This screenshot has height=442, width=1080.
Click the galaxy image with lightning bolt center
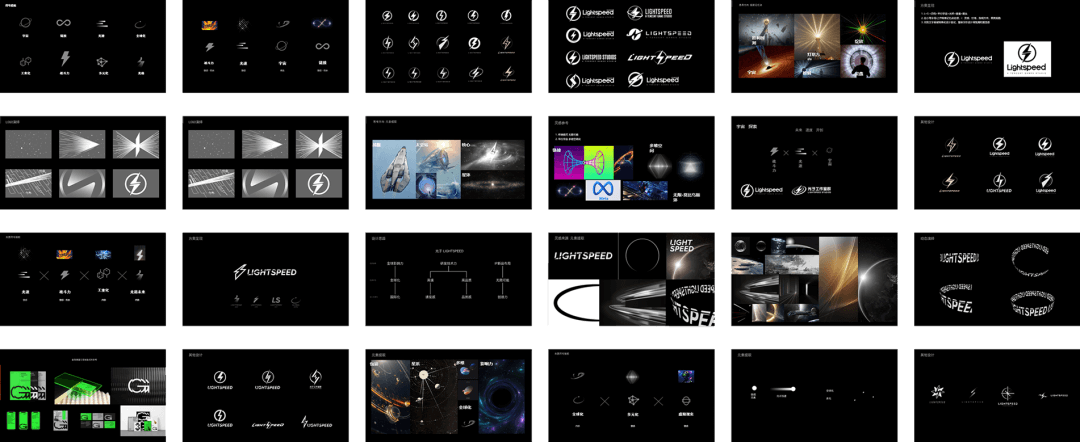click(492, 156)
